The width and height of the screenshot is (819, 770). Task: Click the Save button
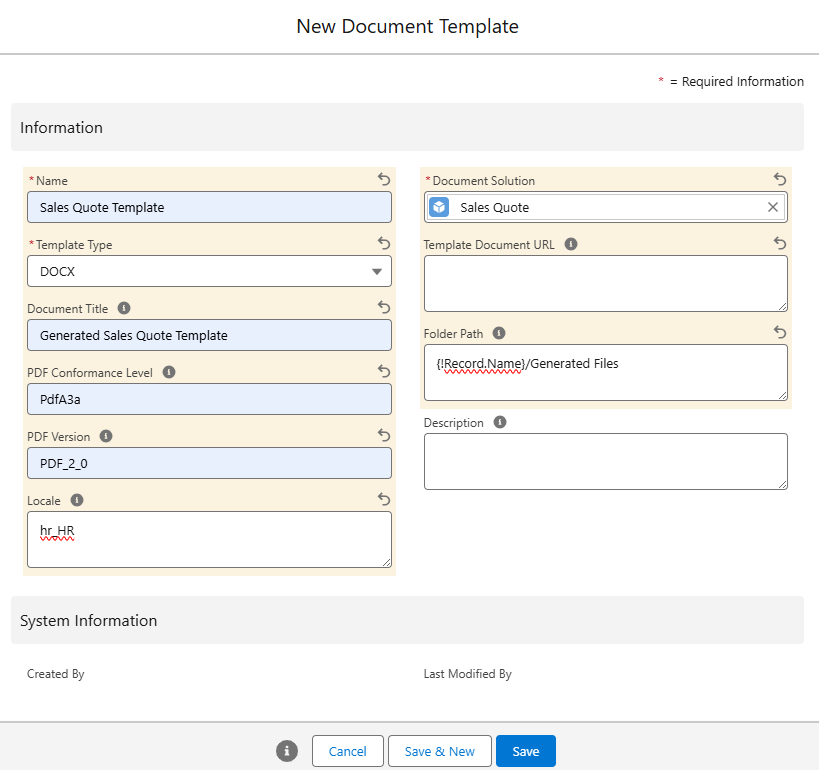pyautogui.click(x=525, y=751)
